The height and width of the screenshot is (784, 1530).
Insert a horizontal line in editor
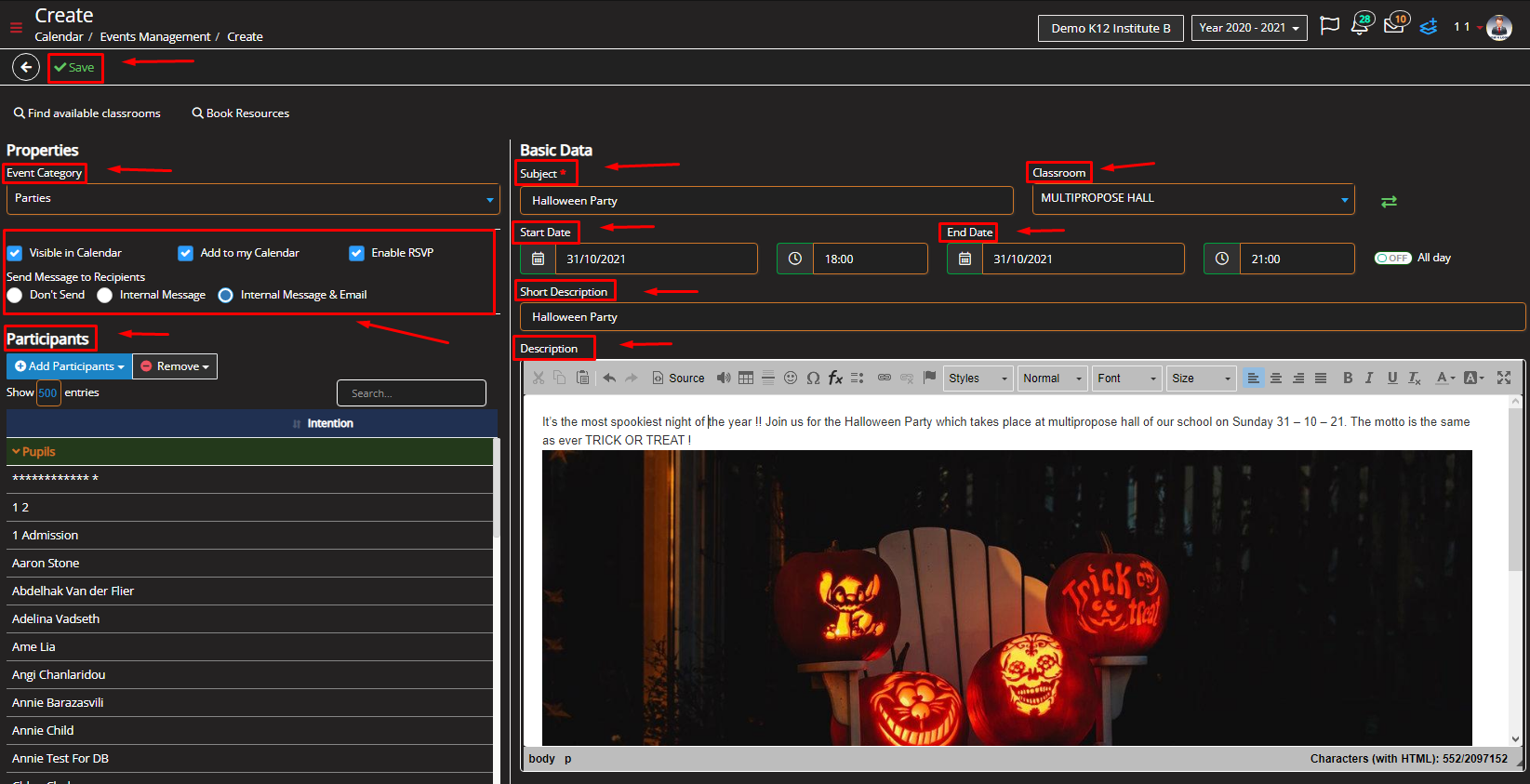click(768, 378)
